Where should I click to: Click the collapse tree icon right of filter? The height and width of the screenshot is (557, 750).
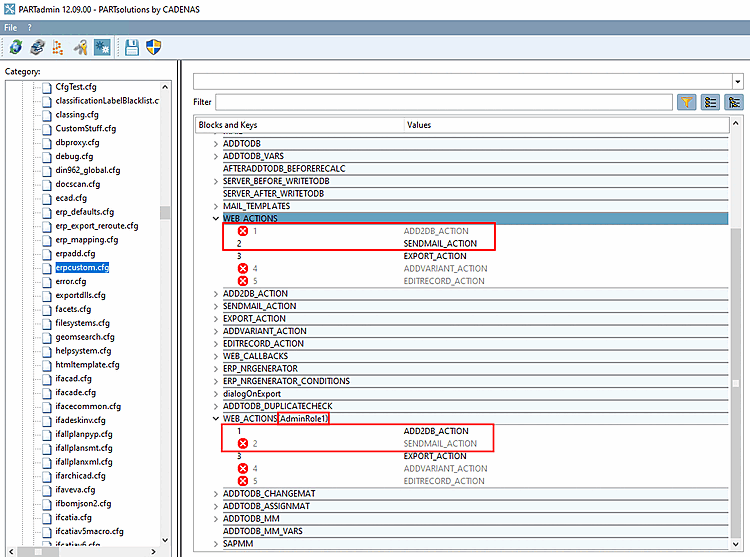(734, 102)
